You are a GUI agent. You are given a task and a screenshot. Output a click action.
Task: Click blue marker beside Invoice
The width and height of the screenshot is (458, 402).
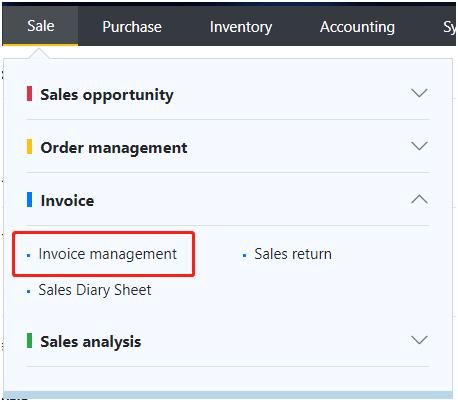29,199
